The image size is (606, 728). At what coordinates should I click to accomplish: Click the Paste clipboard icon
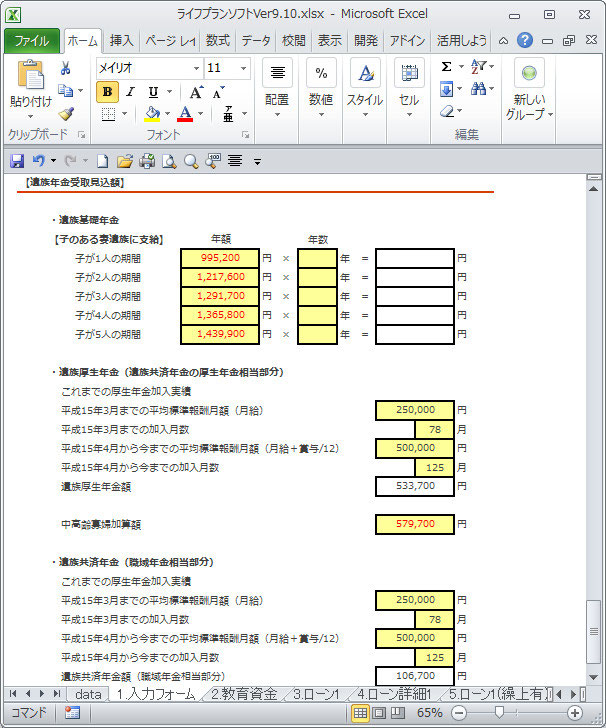[x=31, y=75]
